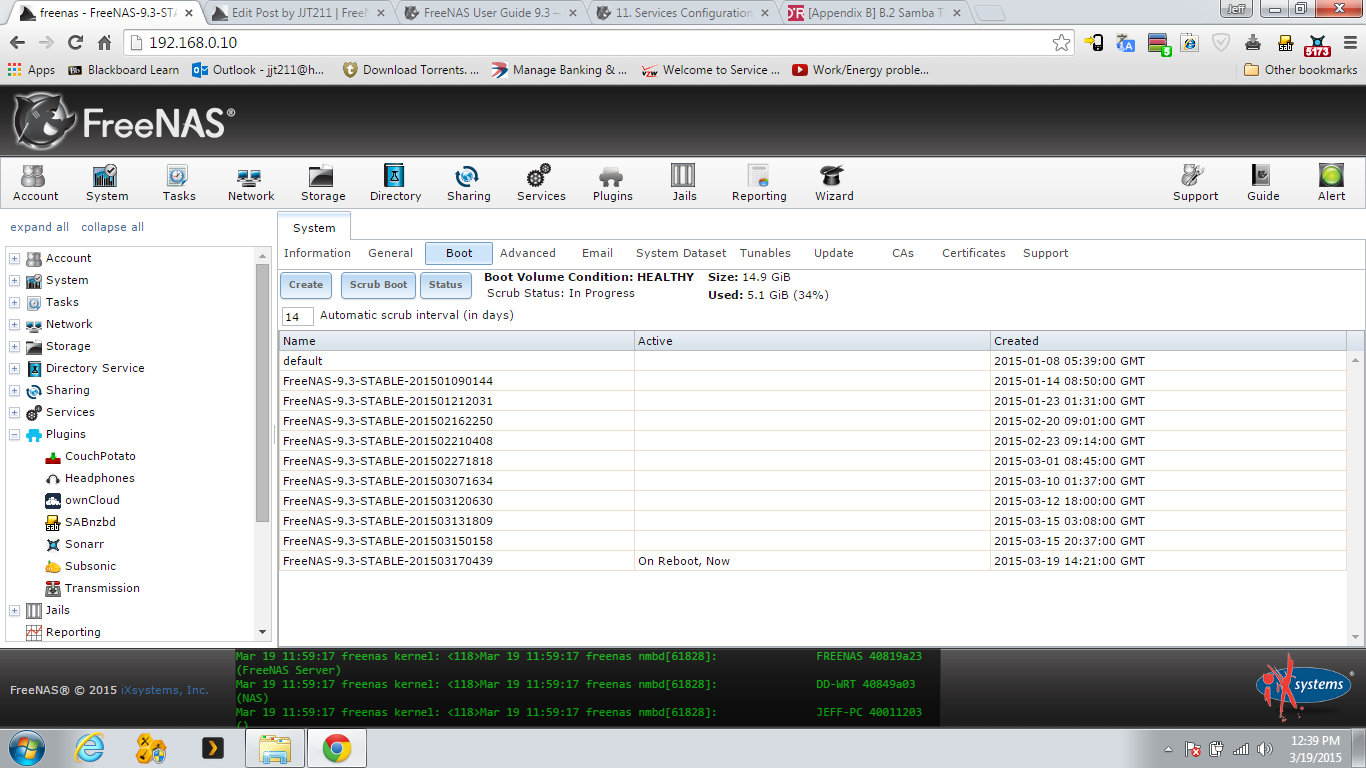Click the Scrub Boot button

pyautogui.click(x=378, y=285)
